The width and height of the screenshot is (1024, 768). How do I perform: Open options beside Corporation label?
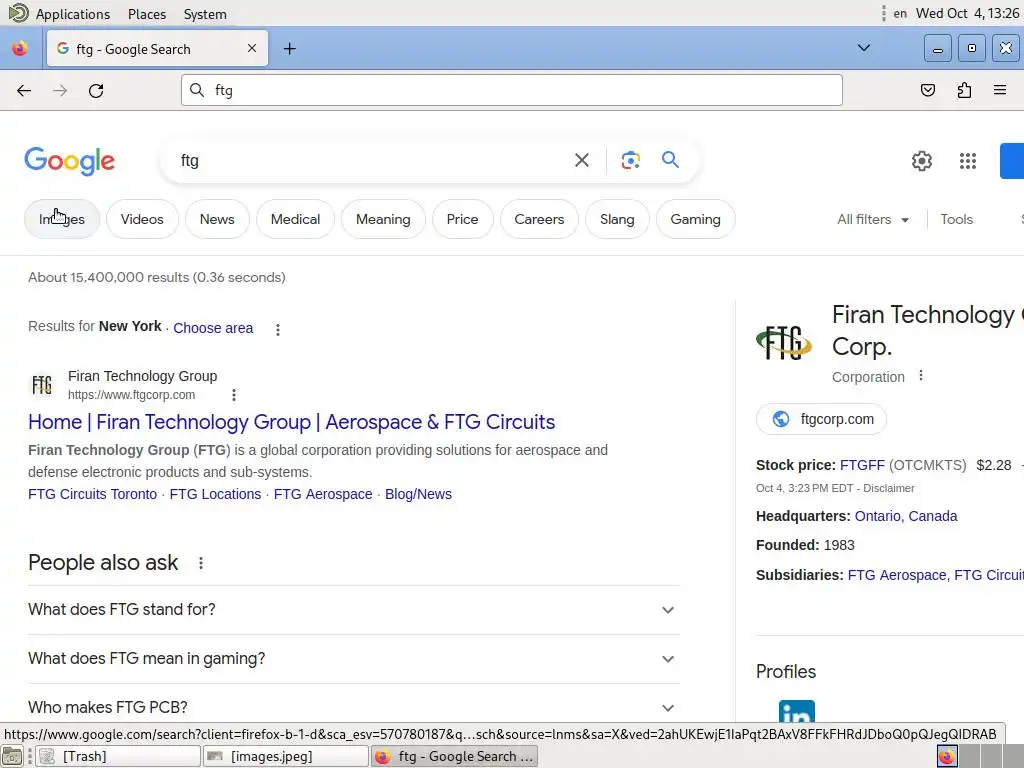click(921, 376)
